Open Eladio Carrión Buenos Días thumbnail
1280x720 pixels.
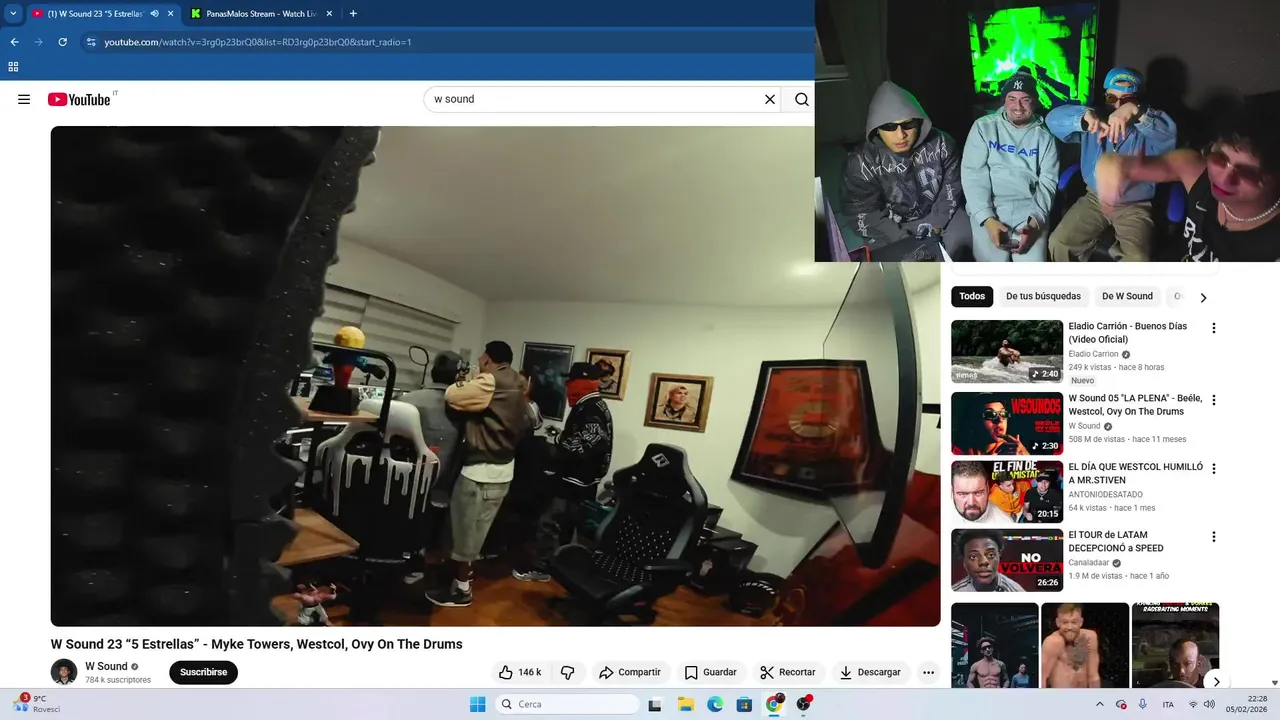(1007, 351)
